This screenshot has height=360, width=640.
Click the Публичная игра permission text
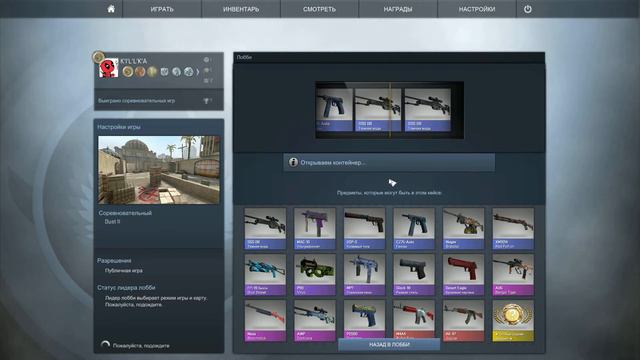point(124,270)
